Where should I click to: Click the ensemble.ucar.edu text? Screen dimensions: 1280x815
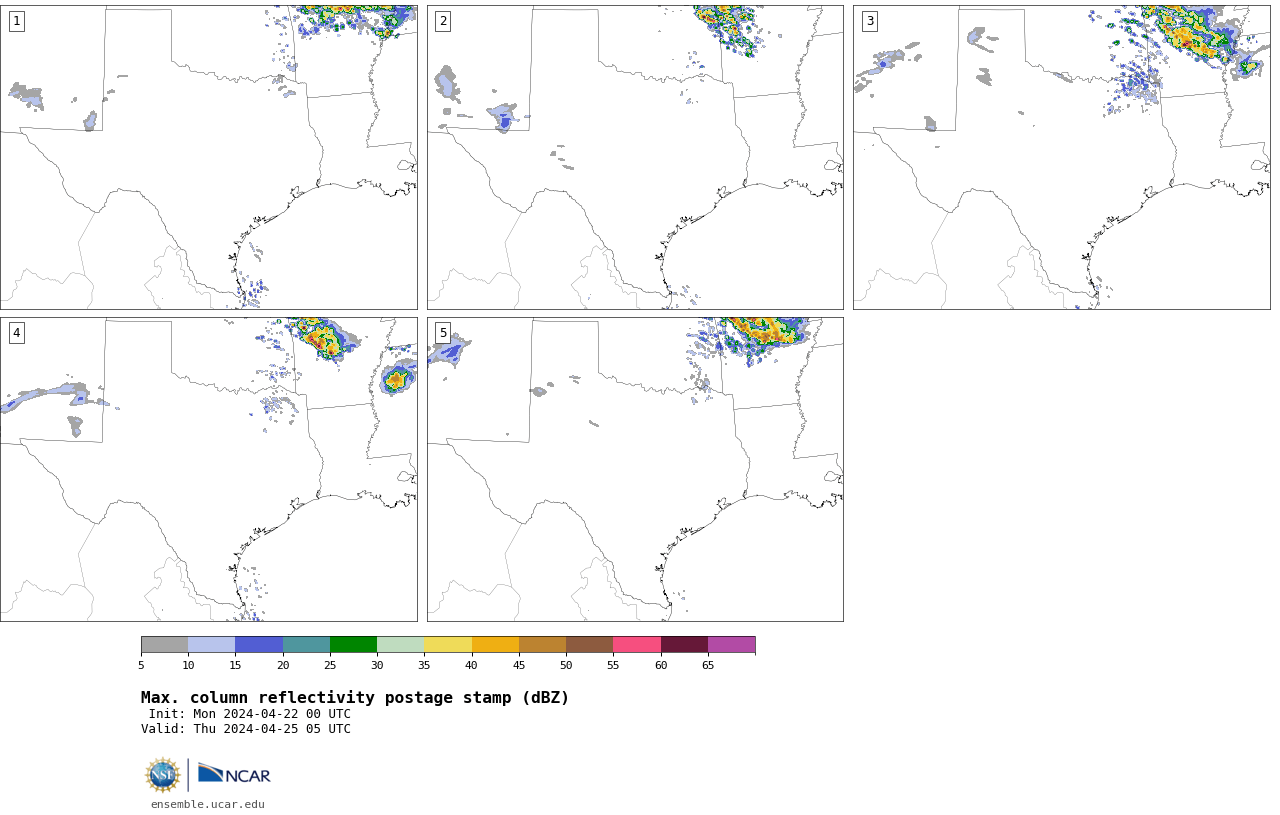tap(208, 804)
